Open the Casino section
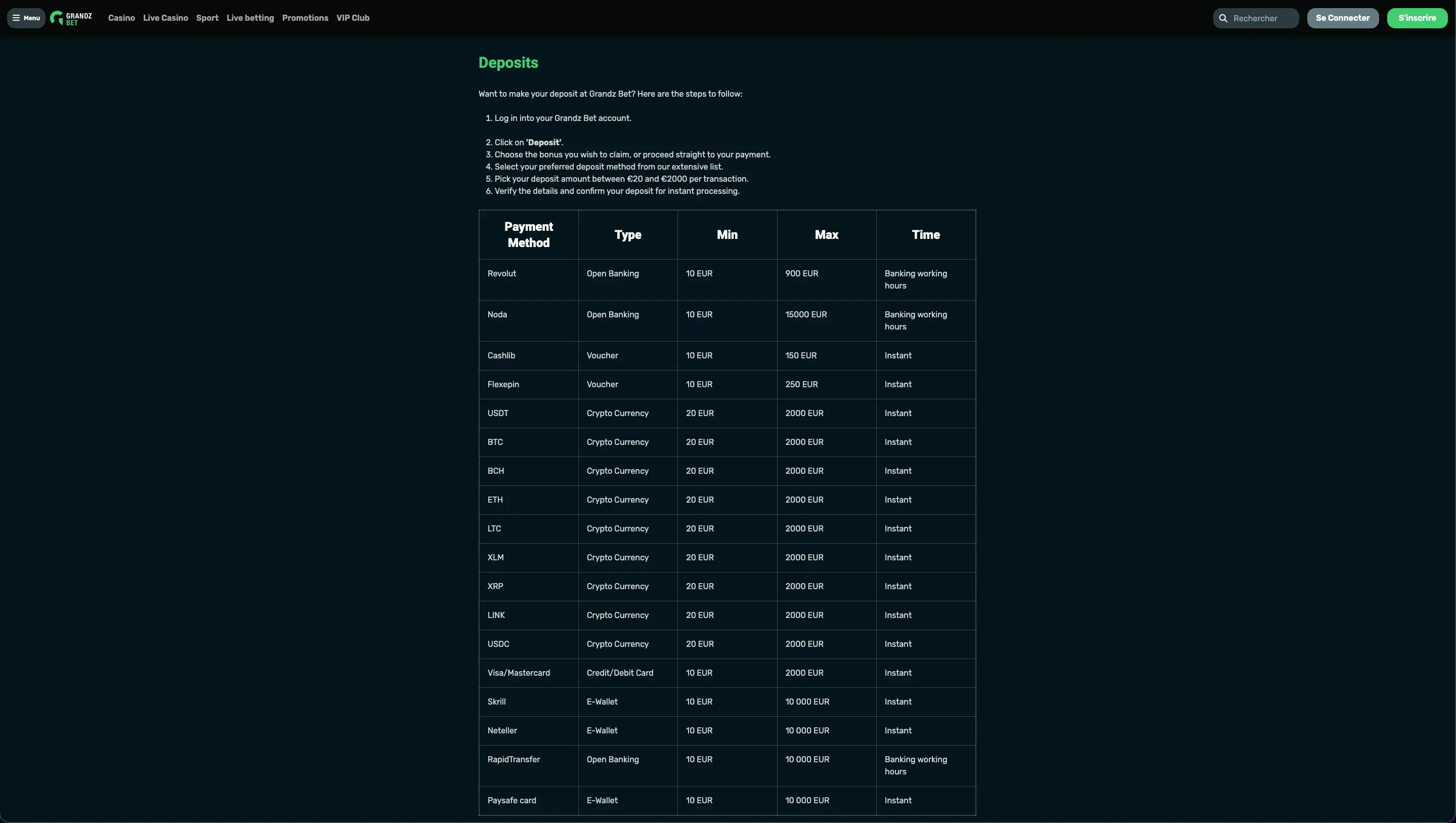The width and height of the screenshot is (1456, 823). pyautogui.click(x=121, y=18)
